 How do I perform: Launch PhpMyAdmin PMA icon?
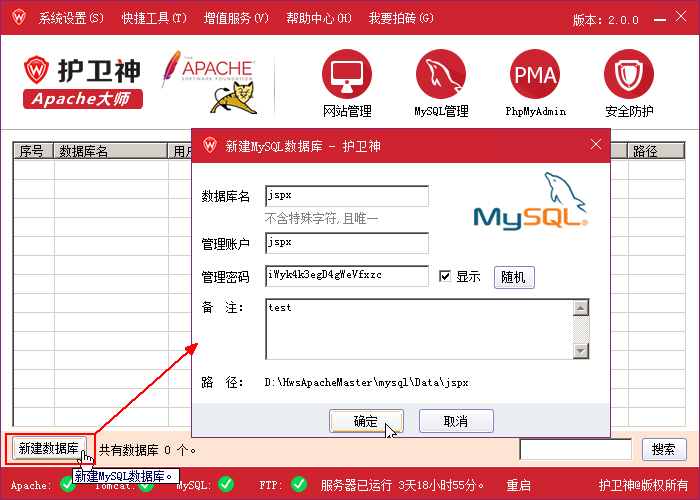[535, 74]
